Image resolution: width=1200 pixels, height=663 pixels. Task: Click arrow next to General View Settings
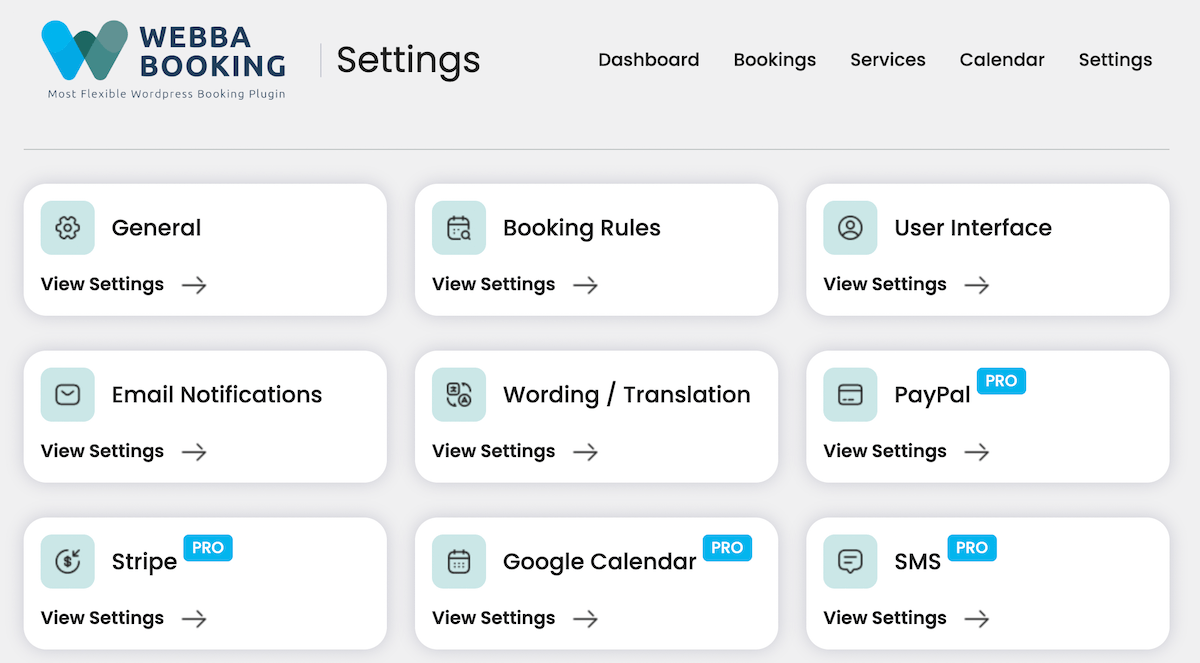tap(194, 285)
